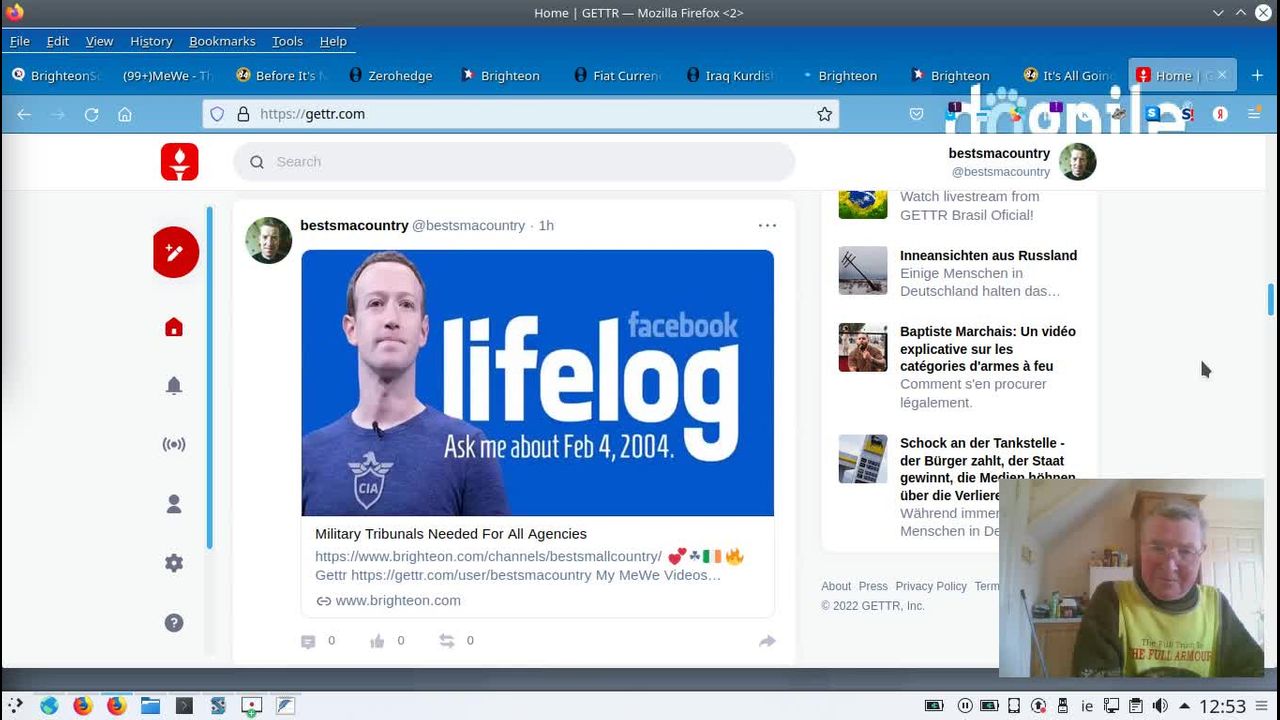Open the Home icon in GETTR sidebar
Viewport: 1280px width, 720px height.
click(174, 328)
